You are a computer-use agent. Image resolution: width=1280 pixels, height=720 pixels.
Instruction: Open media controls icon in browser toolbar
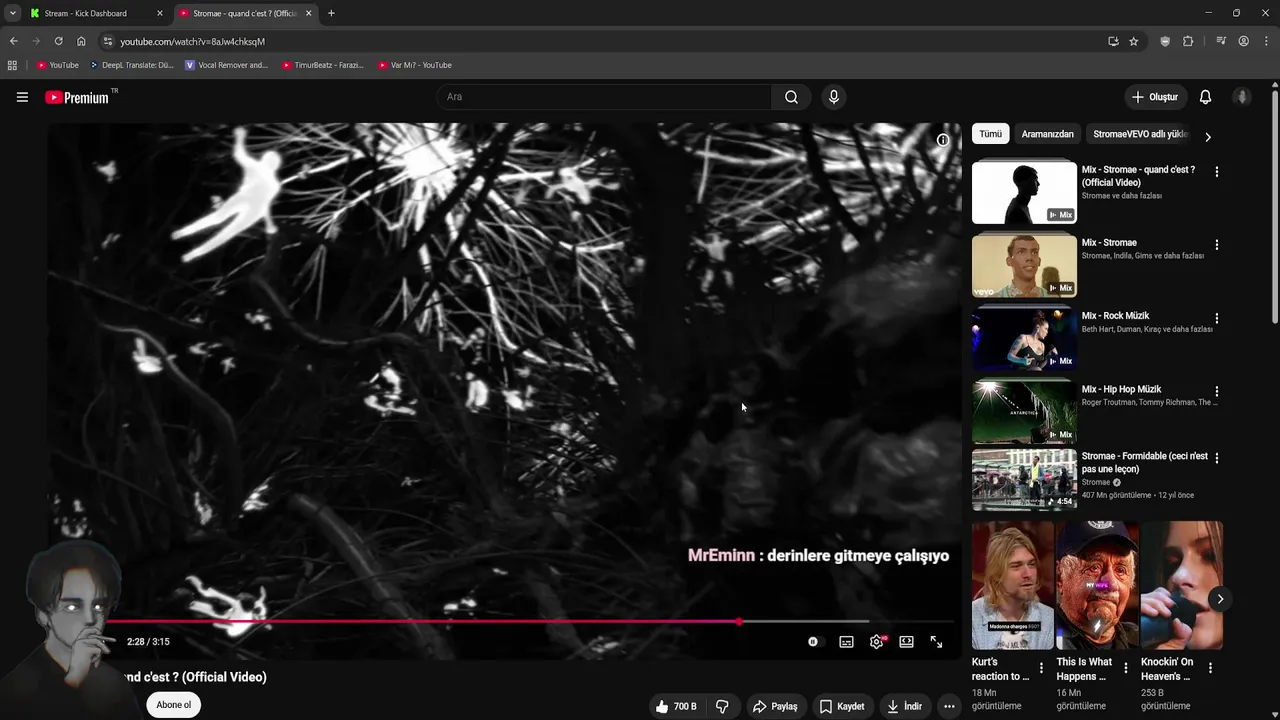(x=1221, y=41)
